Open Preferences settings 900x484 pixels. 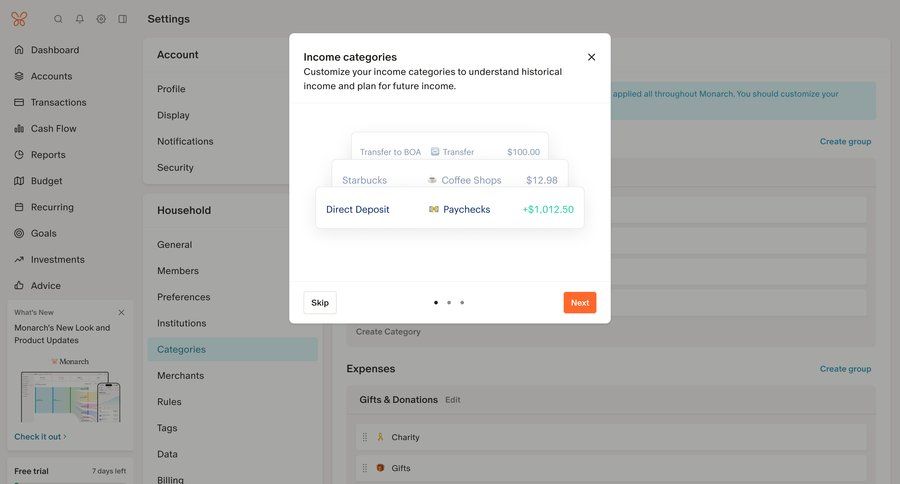[184, 297]
